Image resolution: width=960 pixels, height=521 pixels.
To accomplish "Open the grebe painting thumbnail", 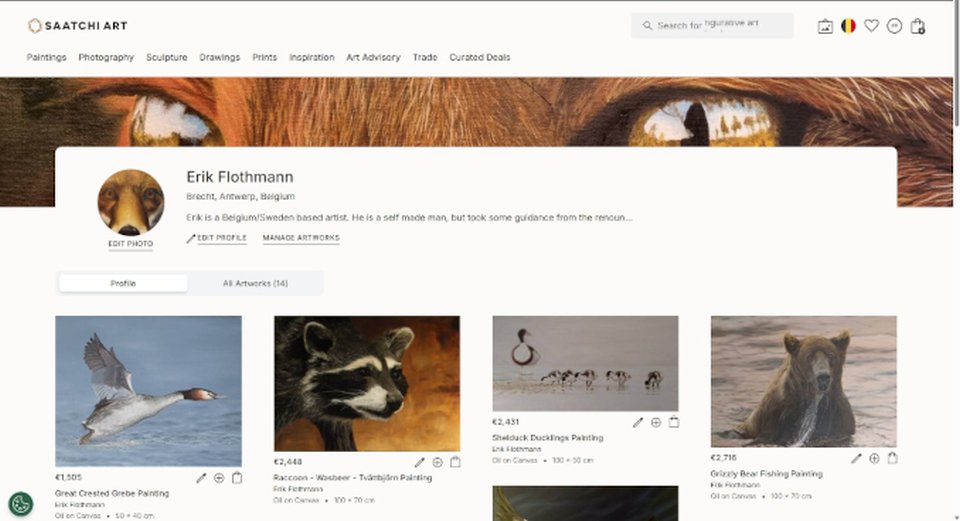I will [148, 391].
